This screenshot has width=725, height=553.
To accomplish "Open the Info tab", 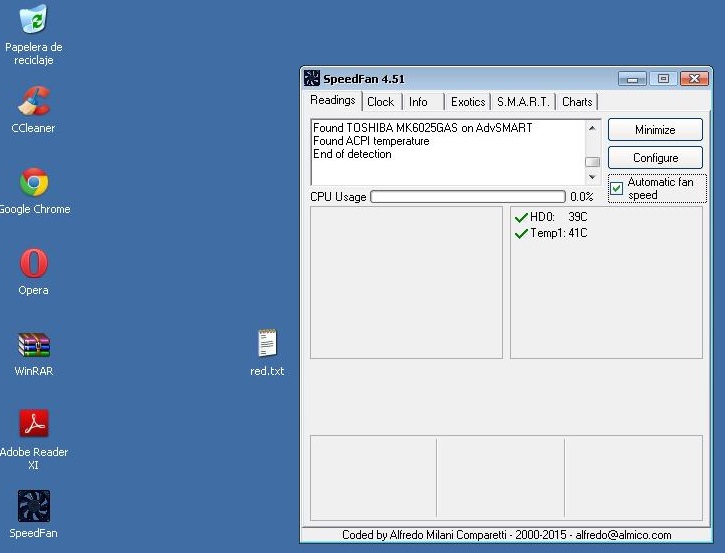I will (x=418, y=102).
